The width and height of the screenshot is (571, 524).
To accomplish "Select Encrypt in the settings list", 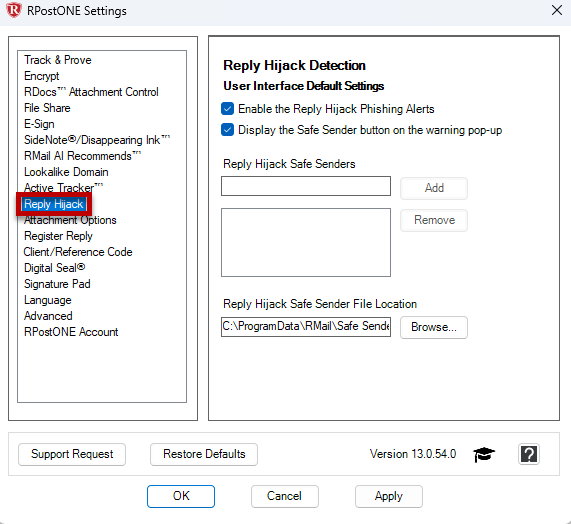I will coord(42,76).
